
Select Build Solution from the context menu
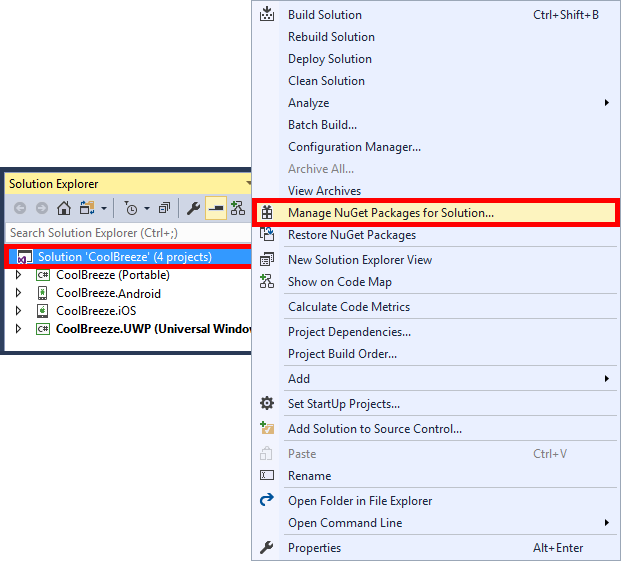(x=325, y=15)
